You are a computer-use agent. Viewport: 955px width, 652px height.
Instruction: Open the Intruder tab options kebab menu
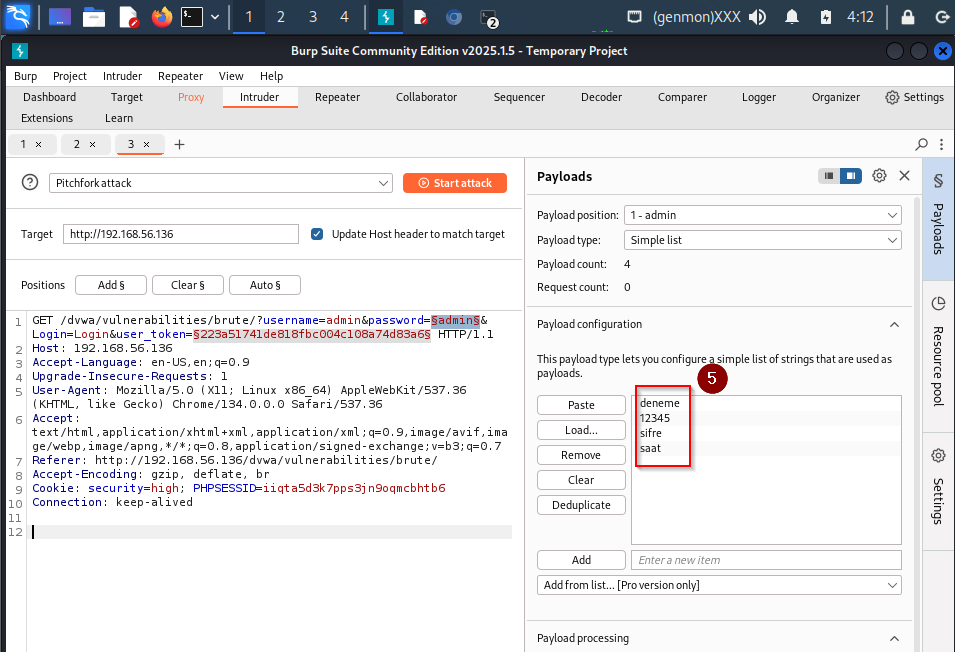coord(942,144)
